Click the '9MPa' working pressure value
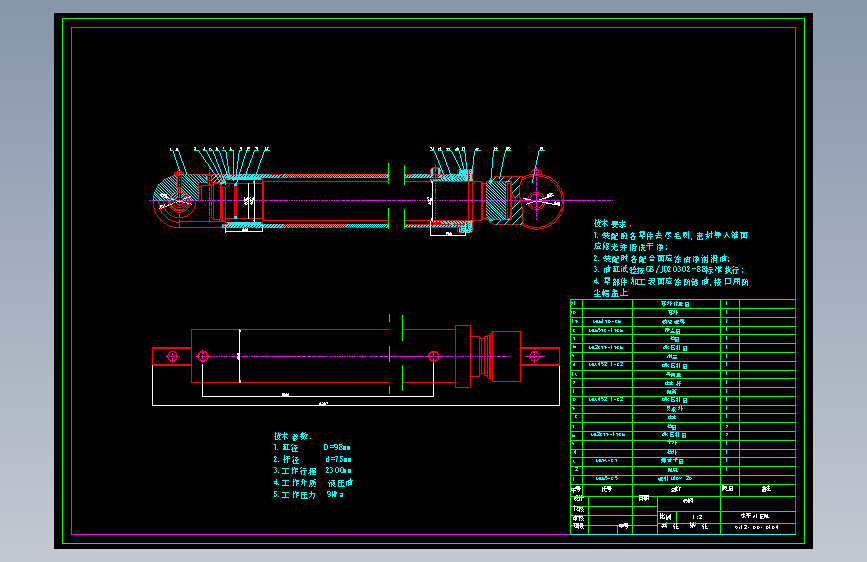867x562 pixels. (335, 494)
